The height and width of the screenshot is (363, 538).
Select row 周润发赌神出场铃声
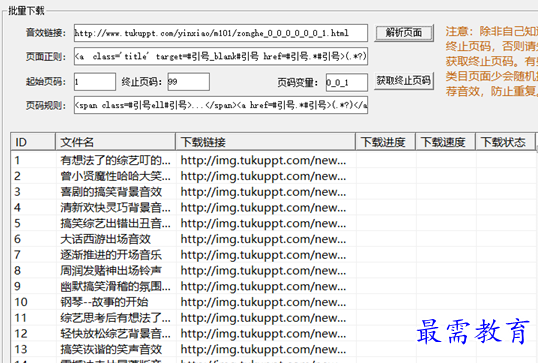(x=273, y=271)
